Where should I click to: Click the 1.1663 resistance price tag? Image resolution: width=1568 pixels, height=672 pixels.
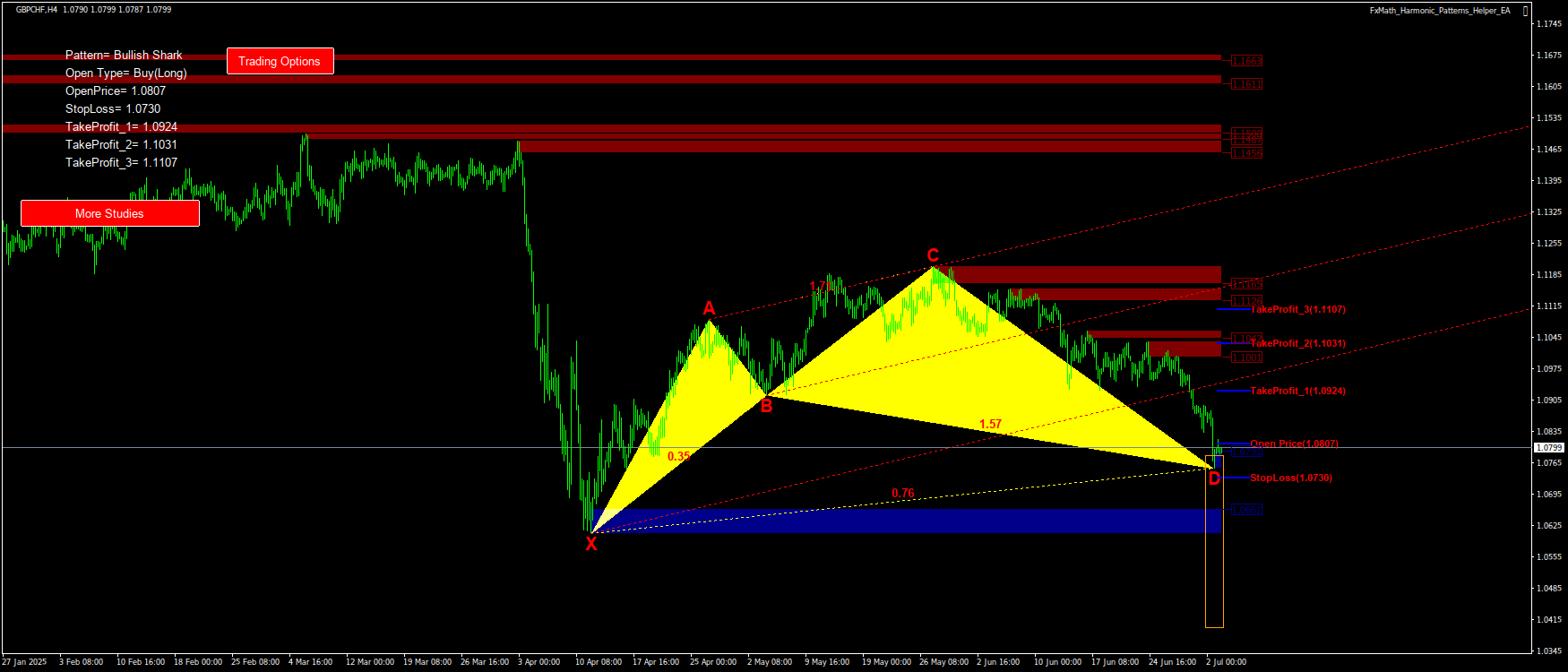click(1246, 61)
